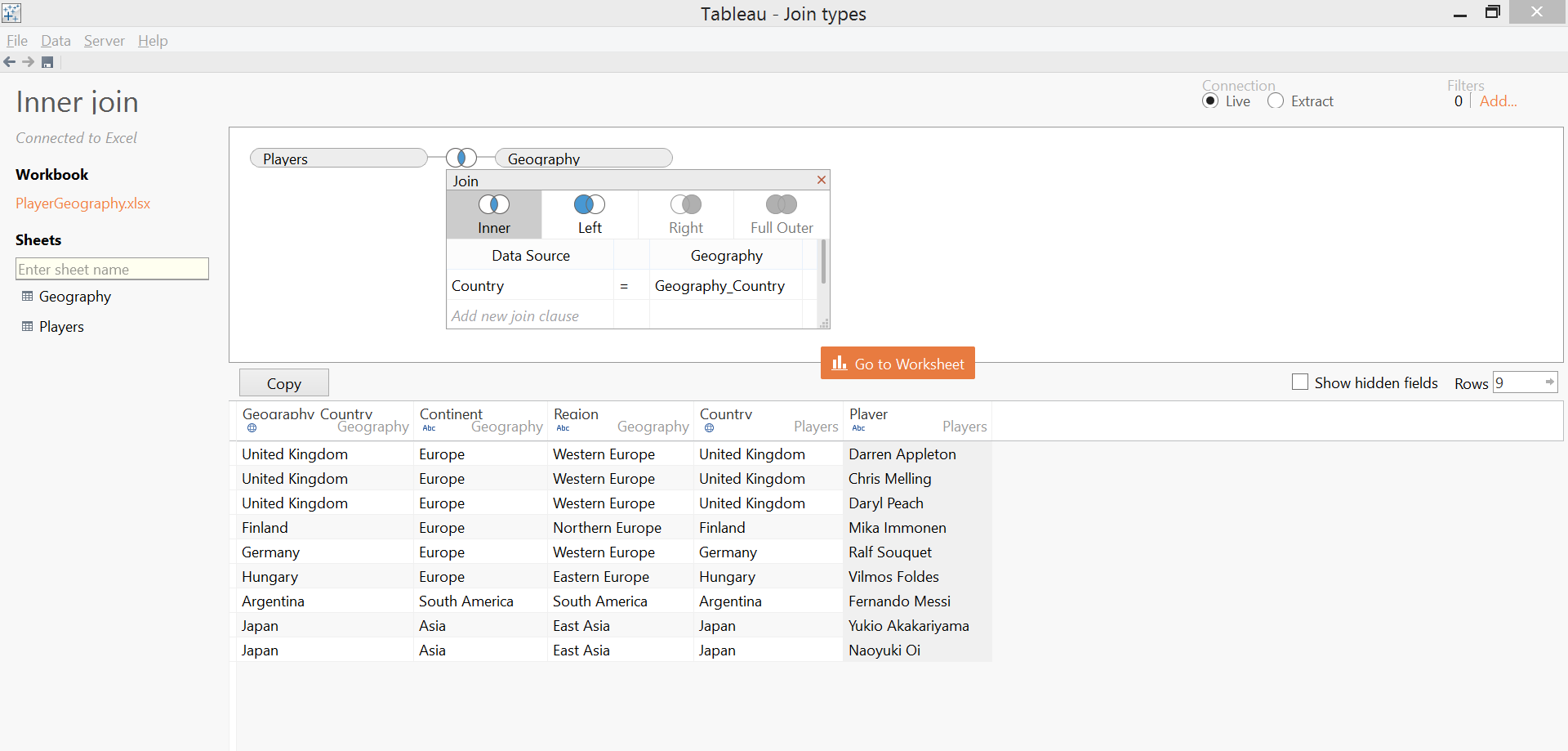
Task: Click the Country join clause field
Action: 530,286
